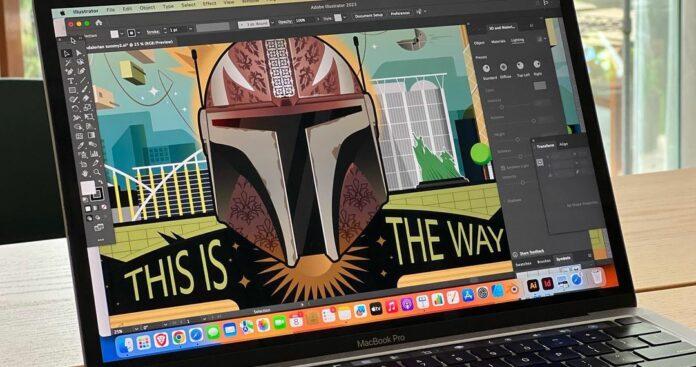The image size is (696, 367).
Task: Select the Shape Builder tool
Action: tap(77, 126)
